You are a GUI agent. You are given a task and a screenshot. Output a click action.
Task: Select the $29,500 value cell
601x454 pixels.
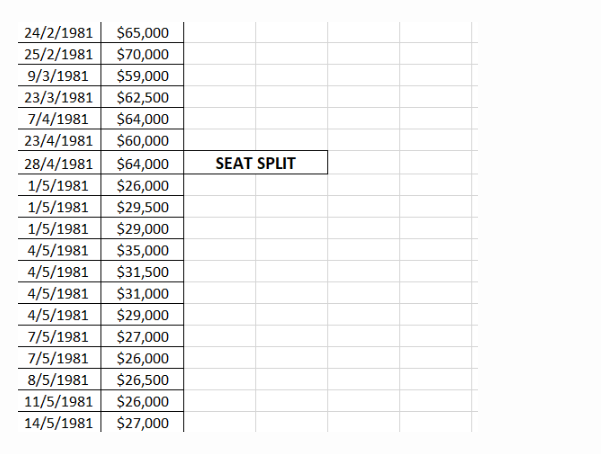point(143,207)
